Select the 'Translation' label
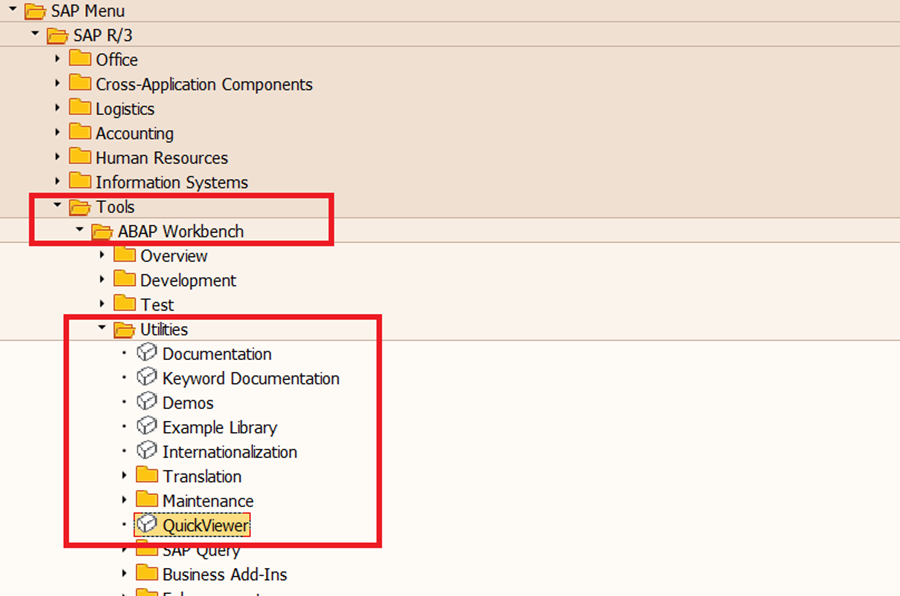The height and width of the screenshot is (596, 900). 202,477
